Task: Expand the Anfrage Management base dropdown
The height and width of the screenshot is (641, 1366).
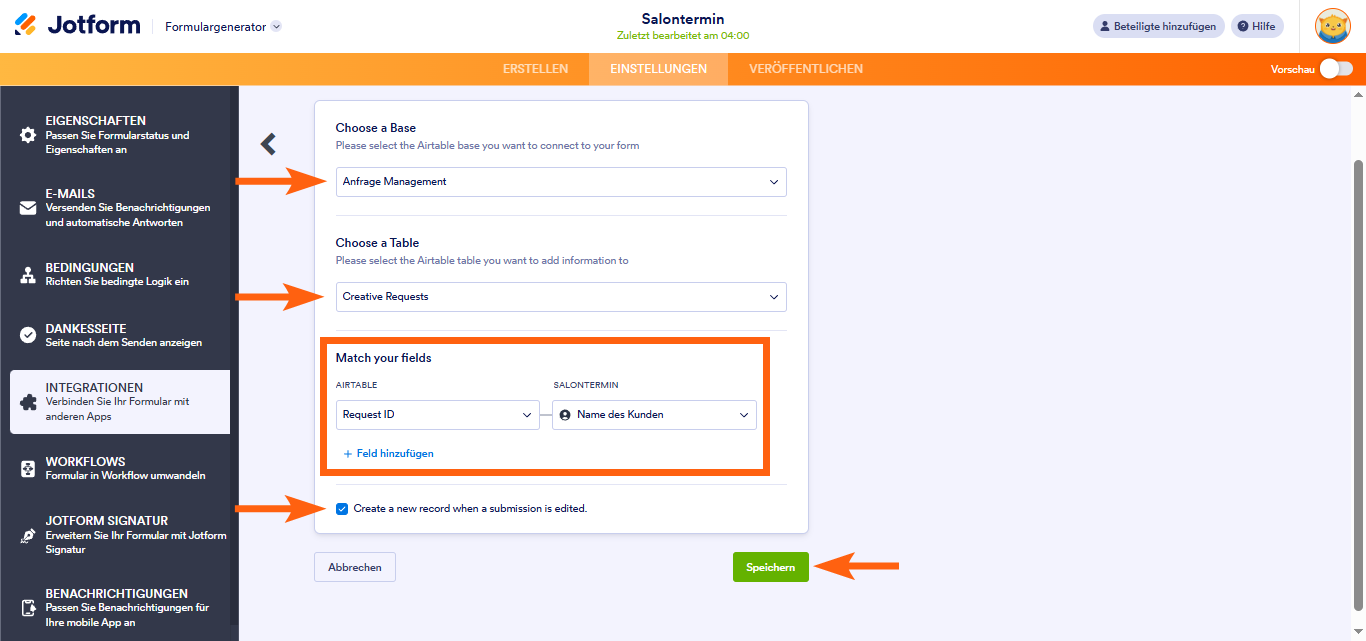Action: click(x=561, y=182)
